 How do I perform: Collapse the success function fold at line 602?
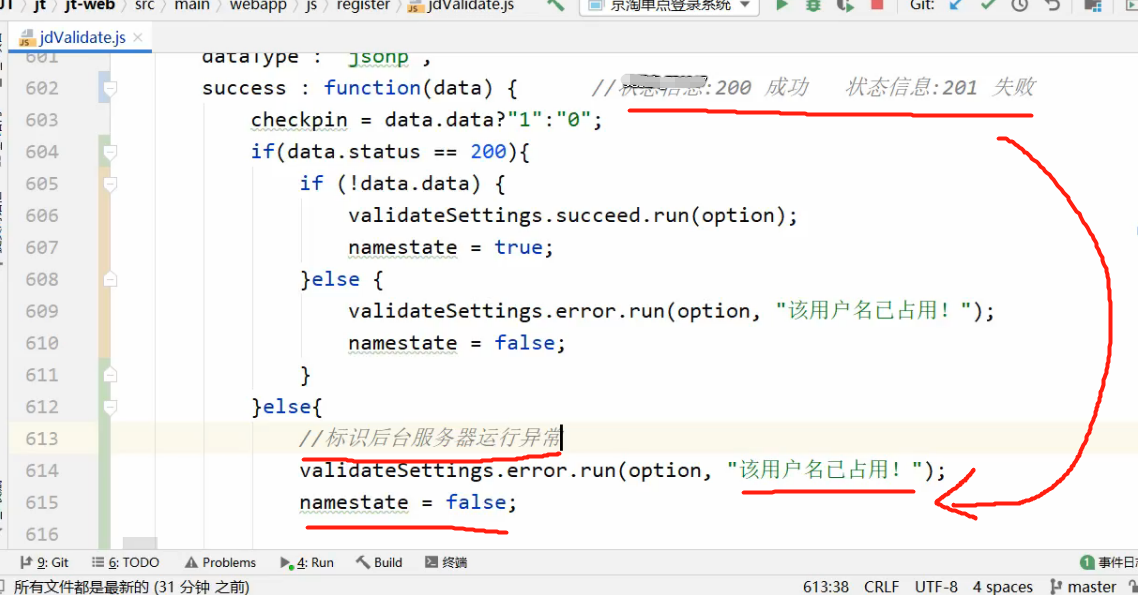click(110, 88)
